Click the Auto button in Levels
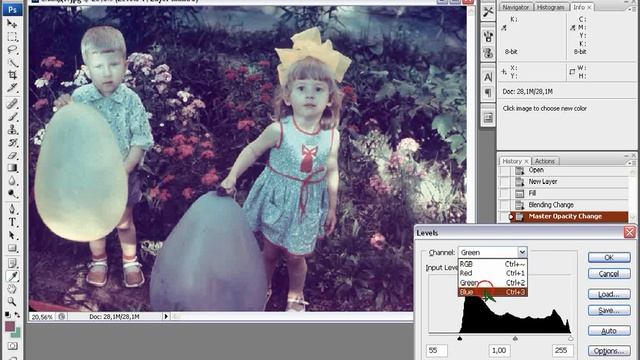640x360 pixels. click(x=609, y=331)
